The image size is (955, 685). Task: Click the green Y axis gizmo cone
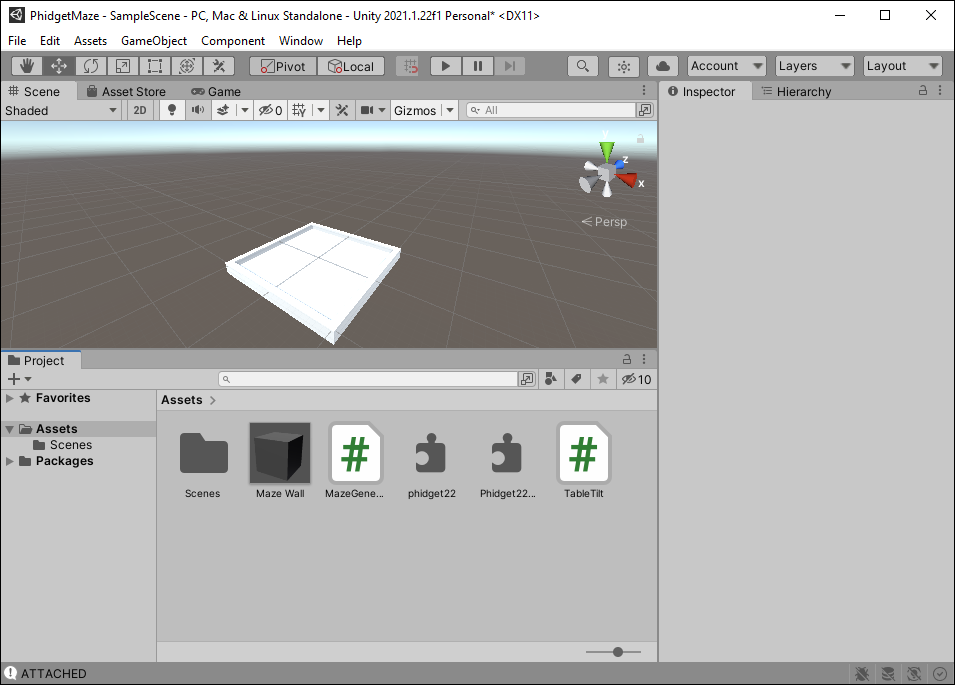[x=607, y=150]
